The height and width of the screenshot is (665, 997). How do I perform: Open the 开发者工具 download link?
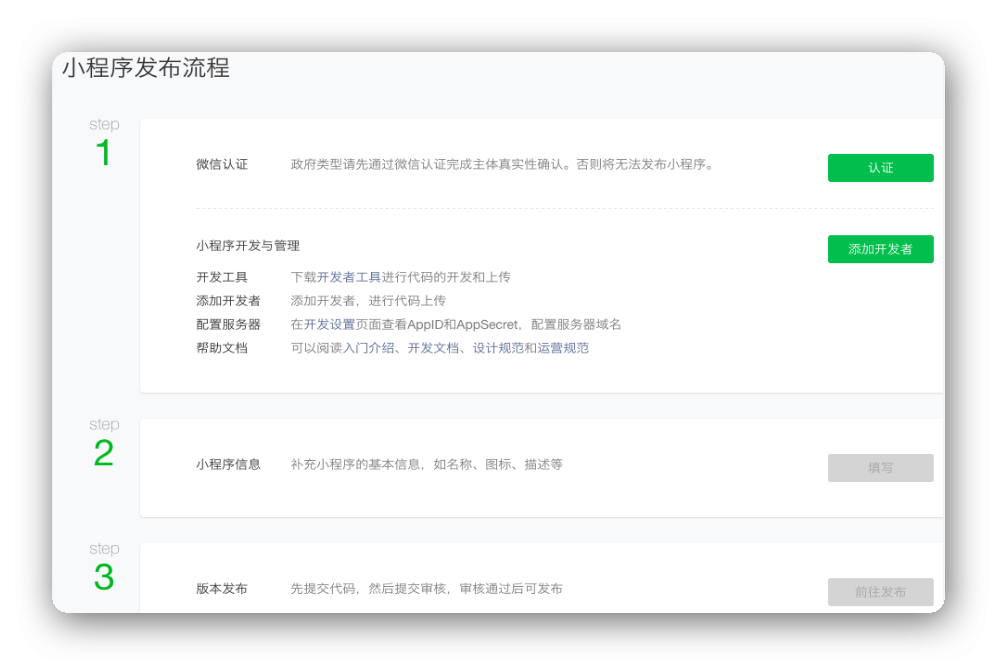pos(349,277)
